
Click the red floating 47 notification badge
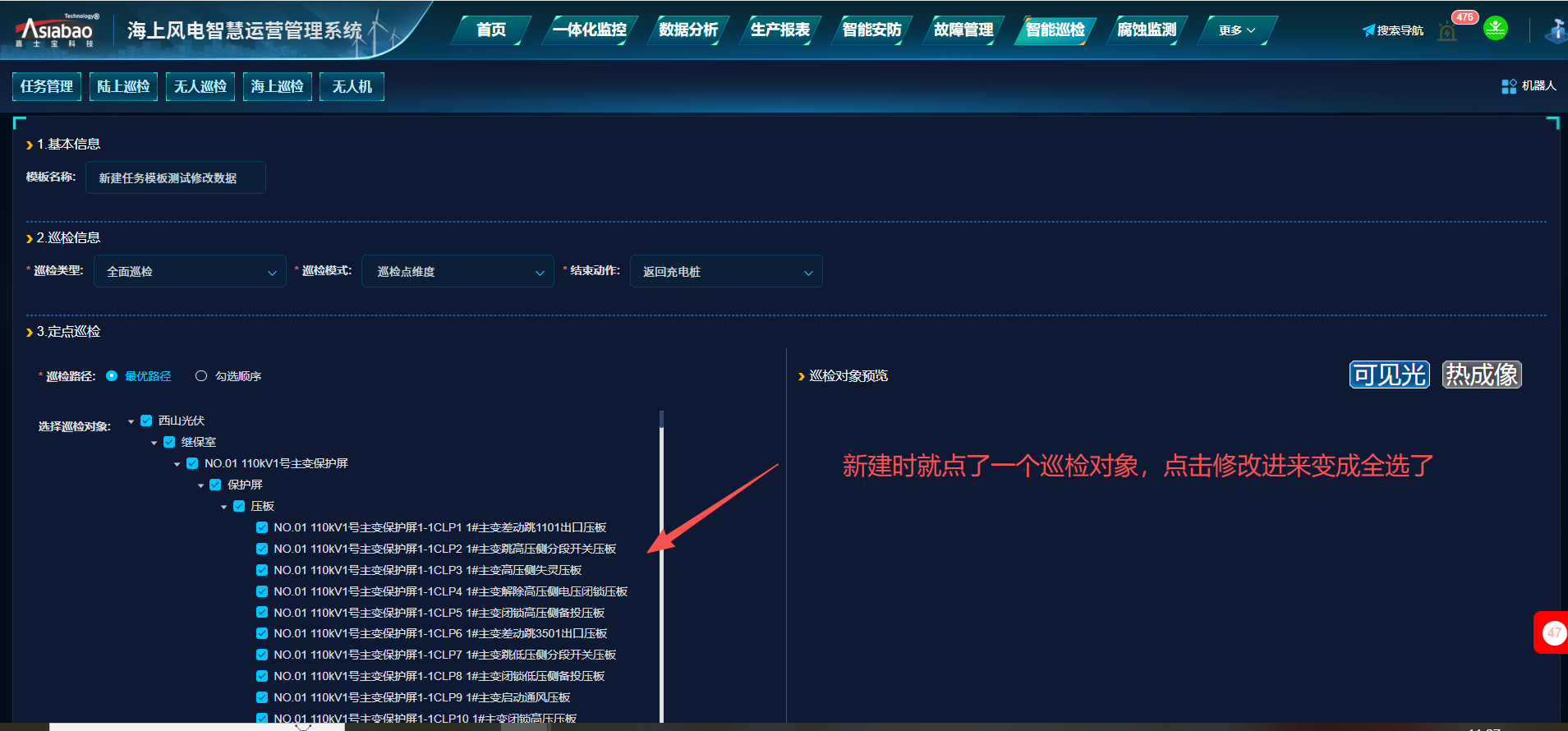coord(1552,632)
